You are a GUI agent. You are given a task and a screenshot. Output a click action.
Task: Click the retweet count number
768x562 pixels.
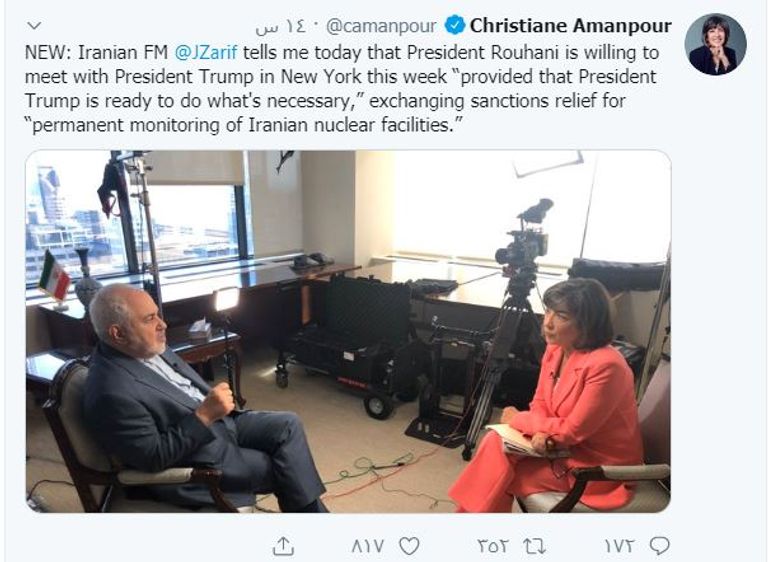pos(494,546)
